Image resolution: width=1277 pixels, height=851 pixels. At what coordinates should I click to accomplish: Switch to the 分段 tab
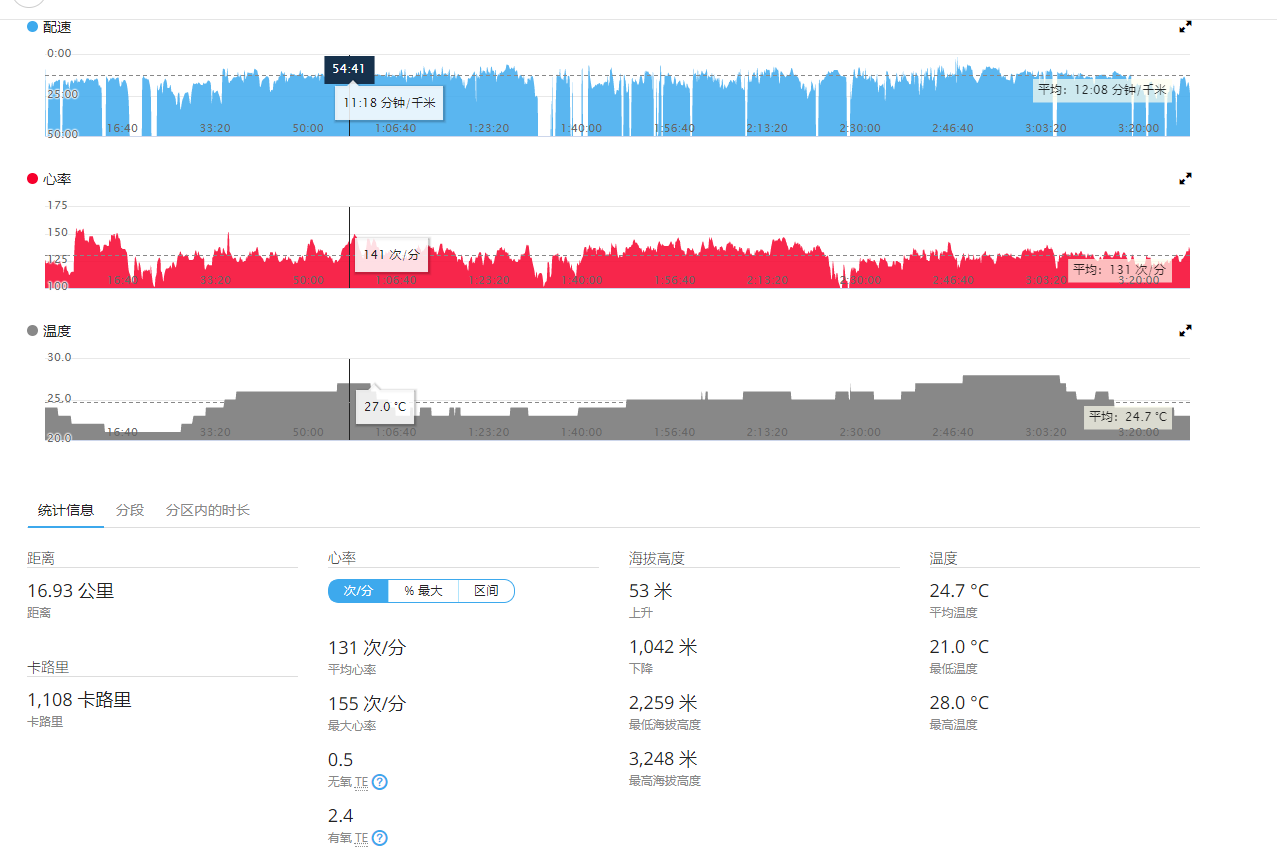130,510
